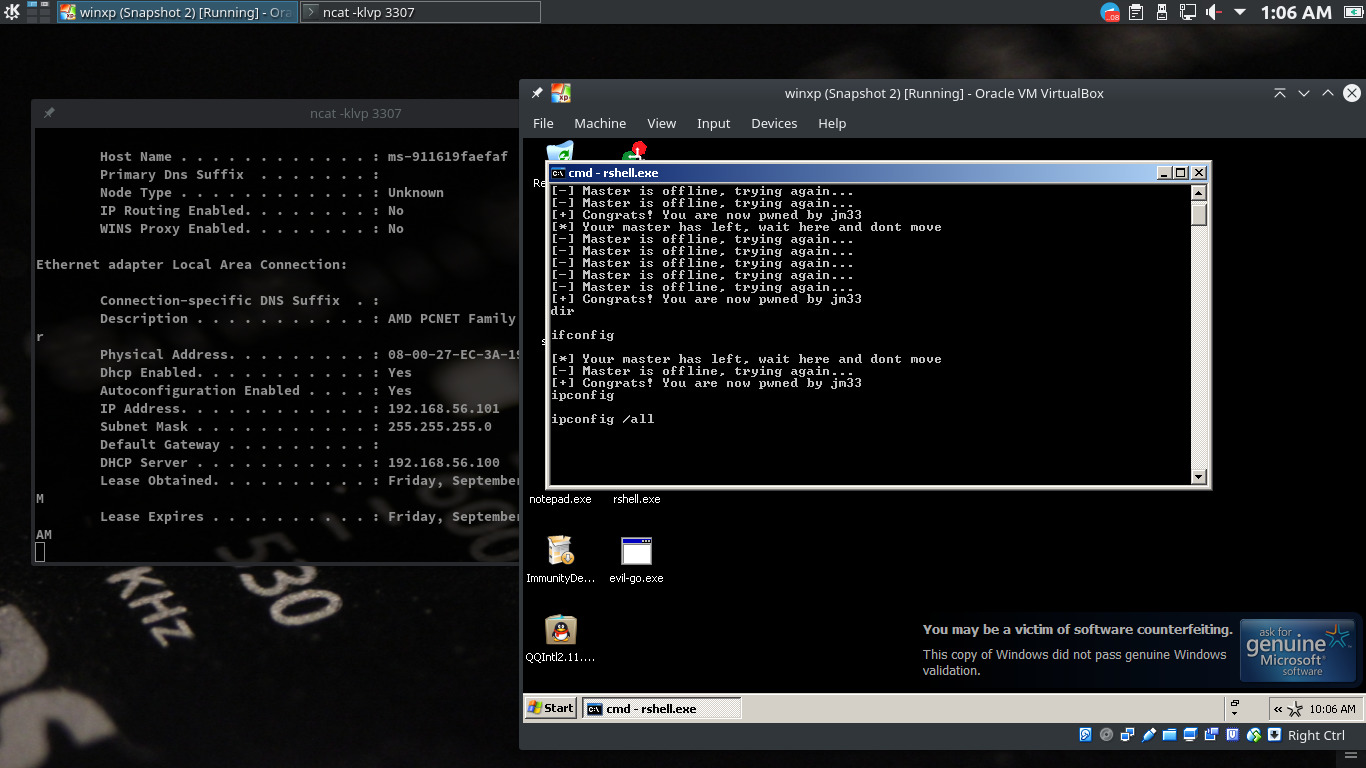Click the winxp VM icon in titlebar
The height and width of the screenshot is (768, 1366).
click(560, 93)
